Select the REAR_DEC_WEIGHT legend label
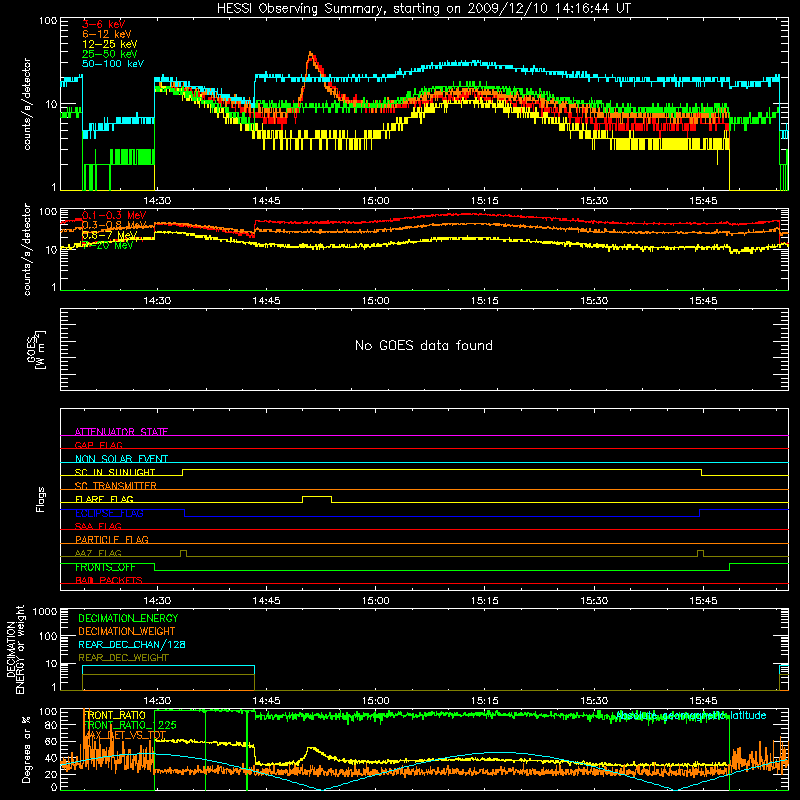800x800 pixels. 123,658
